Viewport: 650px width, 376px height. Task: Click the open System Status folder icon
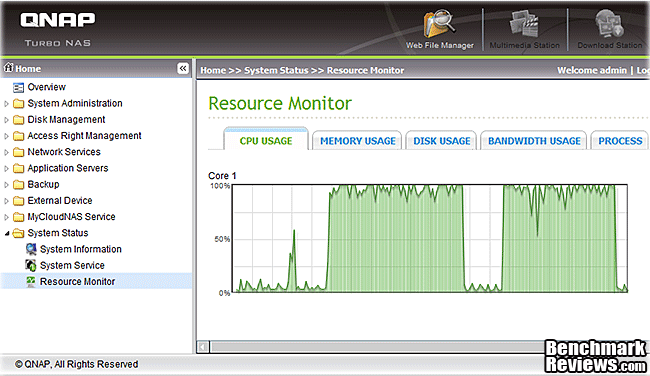point(18,233)
